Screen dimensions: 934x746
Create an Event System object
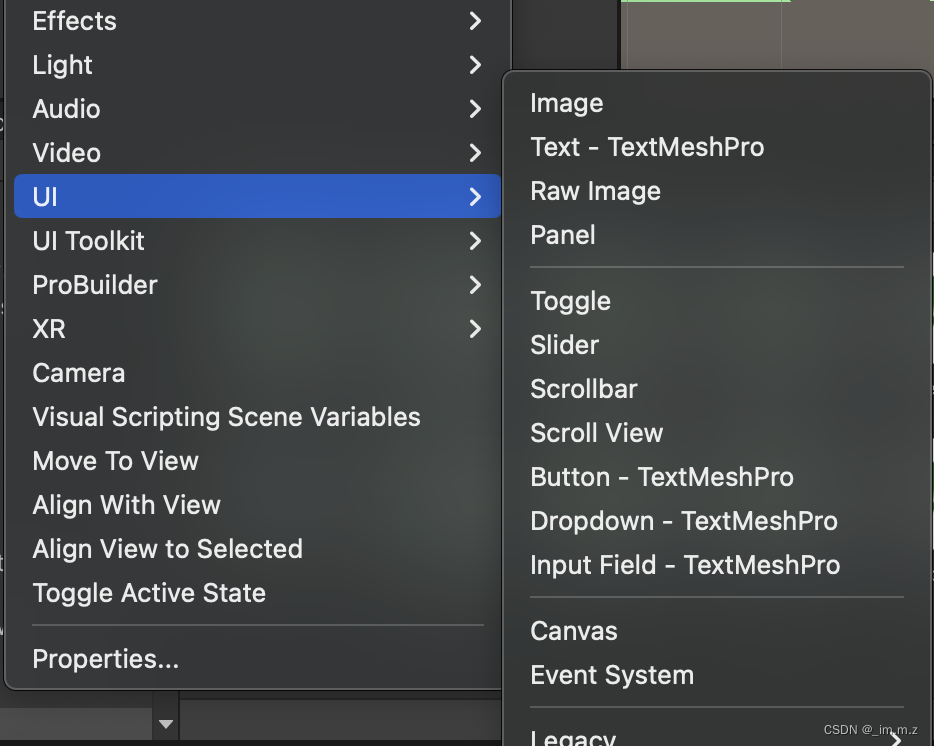[x=612, y=675]
